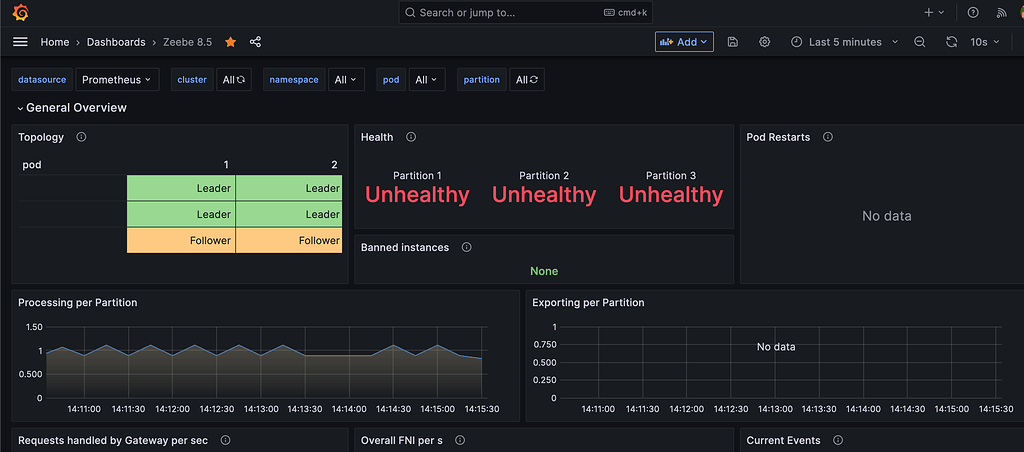Go to Dashboards in the breadcrumb
This screenshot has width=1024, height=452.
click(x=115, y=42)
